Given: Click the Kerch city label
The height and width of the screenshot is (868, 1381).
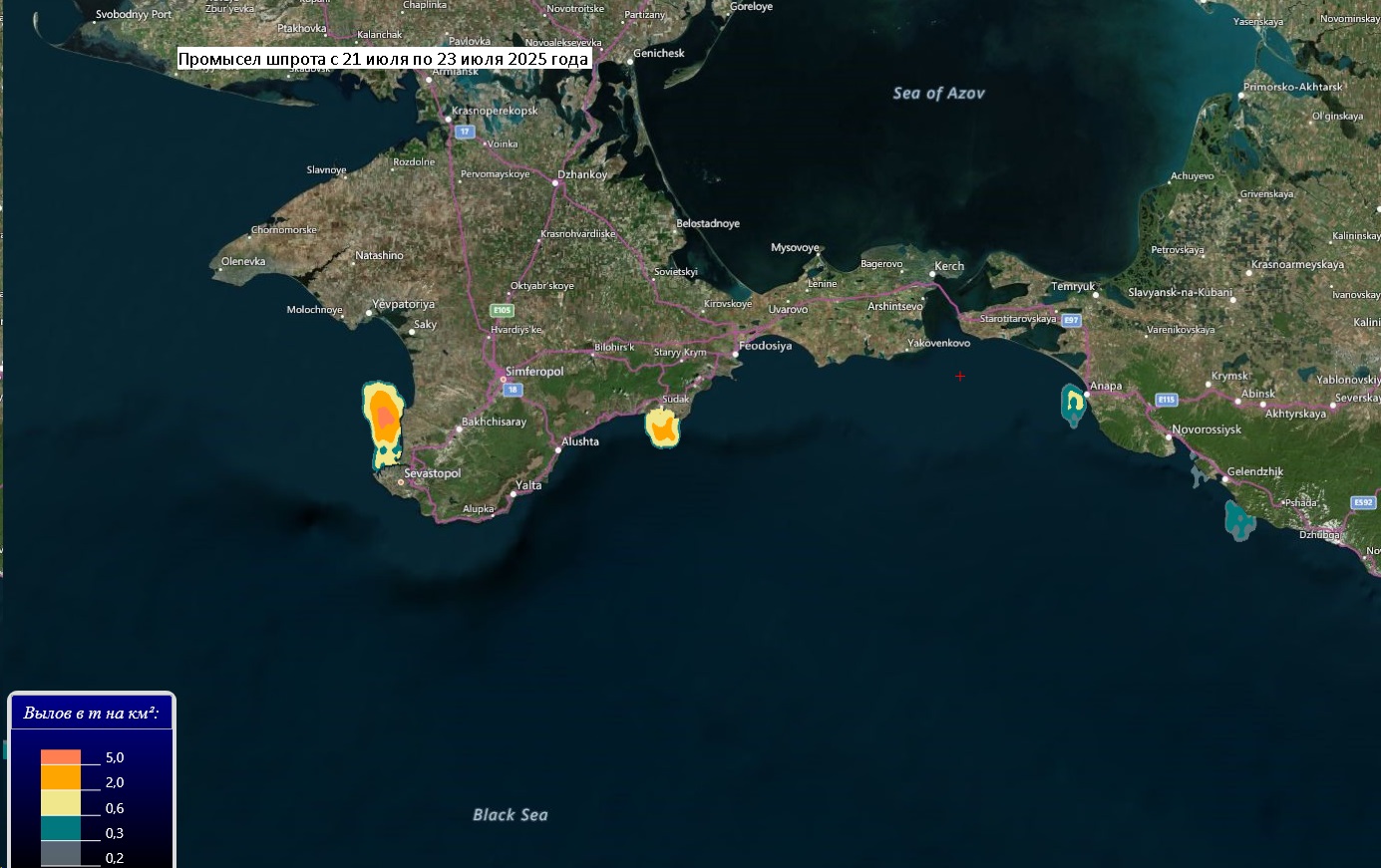Looking at the screenshot, I should tap(949, 266).
